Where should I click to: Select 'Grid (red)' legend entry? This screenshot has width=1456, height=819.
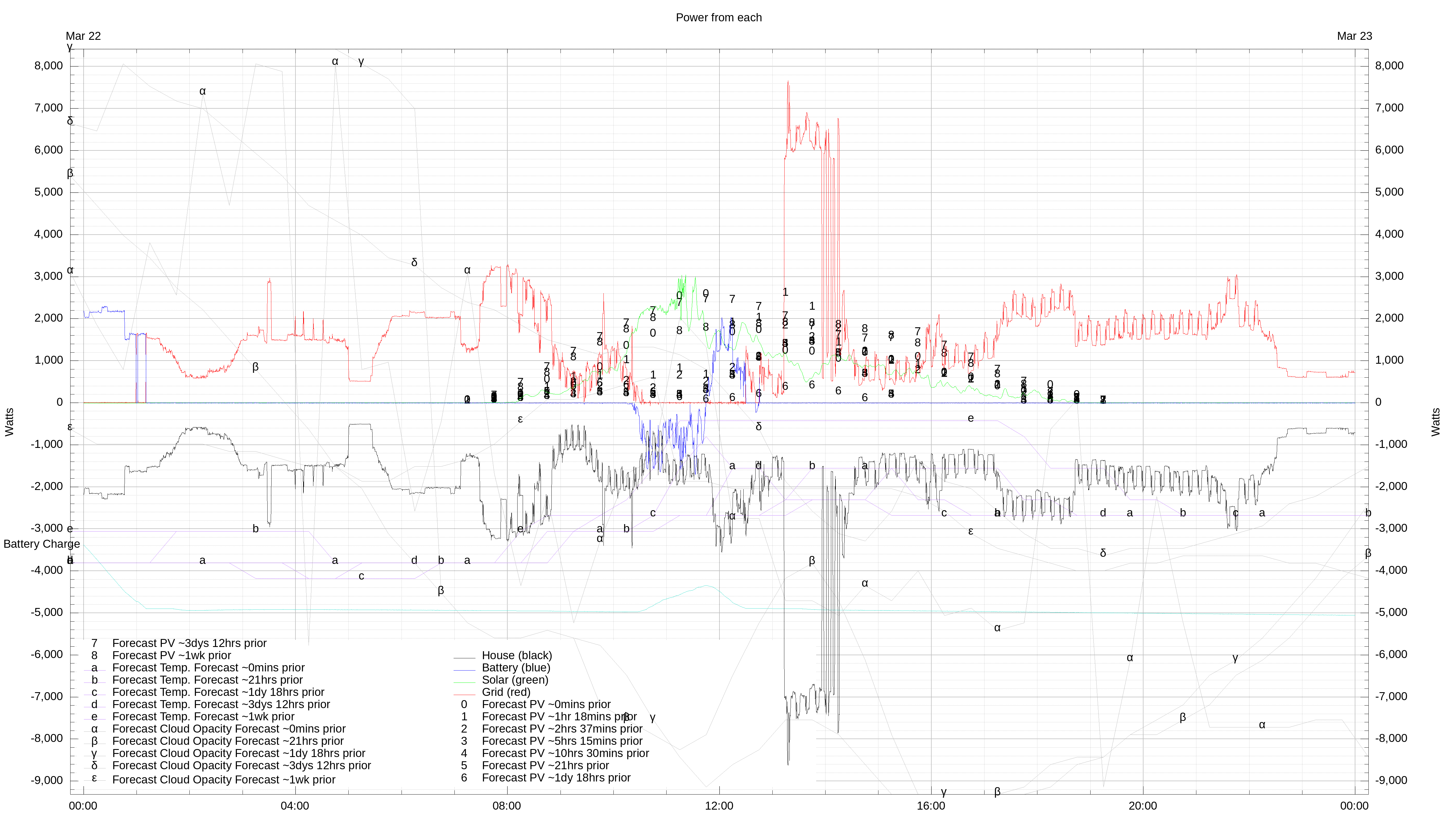pyautogui.click(x=506, y=692)
